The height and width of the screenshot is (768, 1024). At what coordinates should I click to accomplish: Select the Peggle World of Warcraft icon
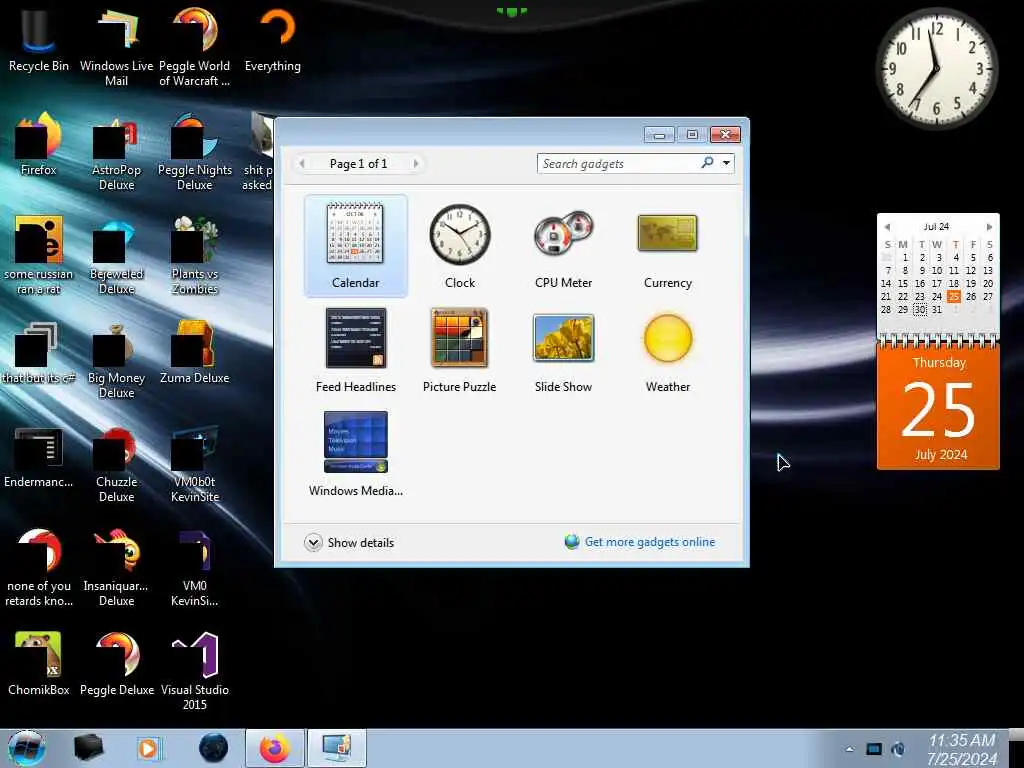point(194,47)
